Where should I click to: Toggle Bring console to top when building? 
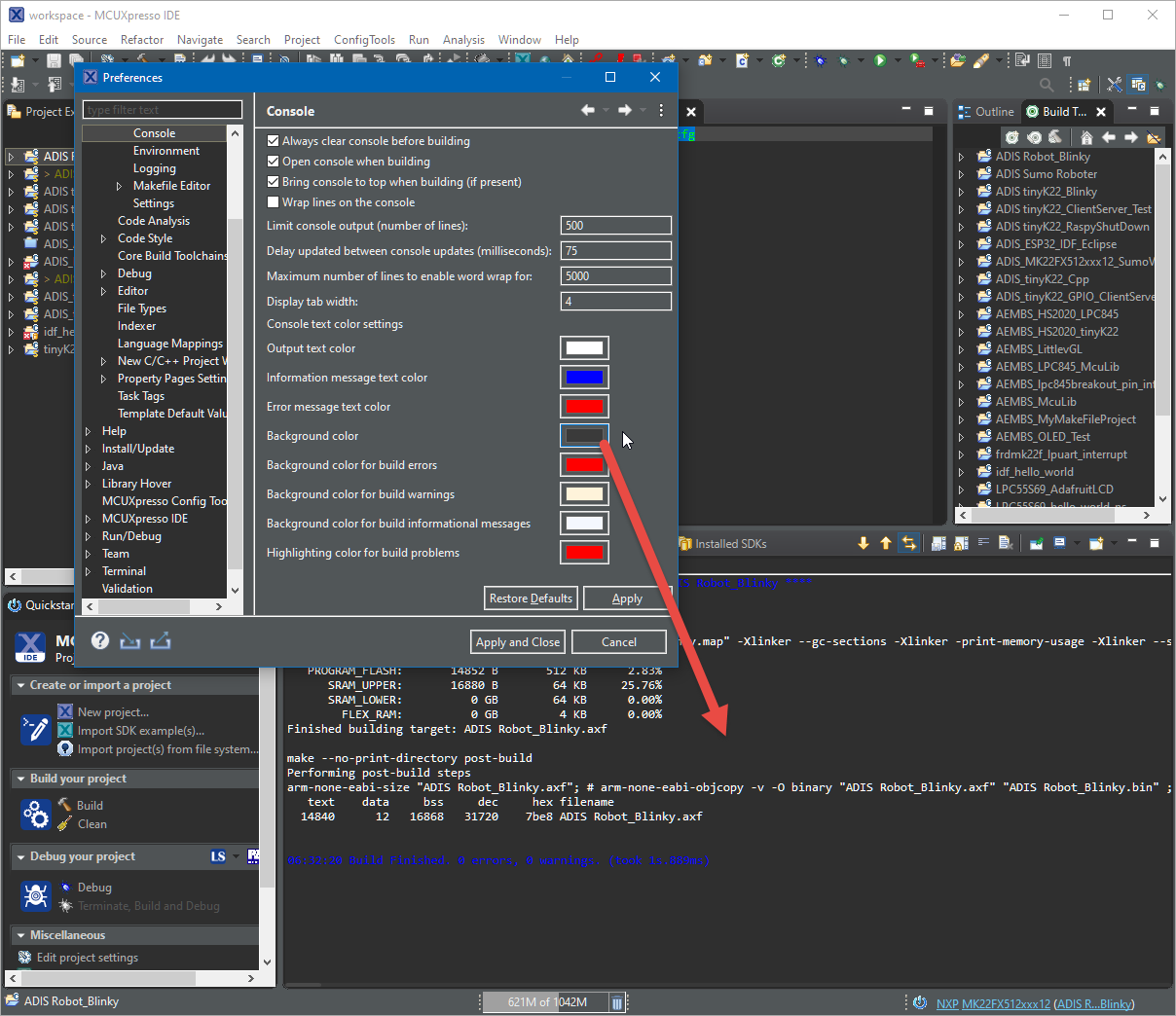click(274, 182)
